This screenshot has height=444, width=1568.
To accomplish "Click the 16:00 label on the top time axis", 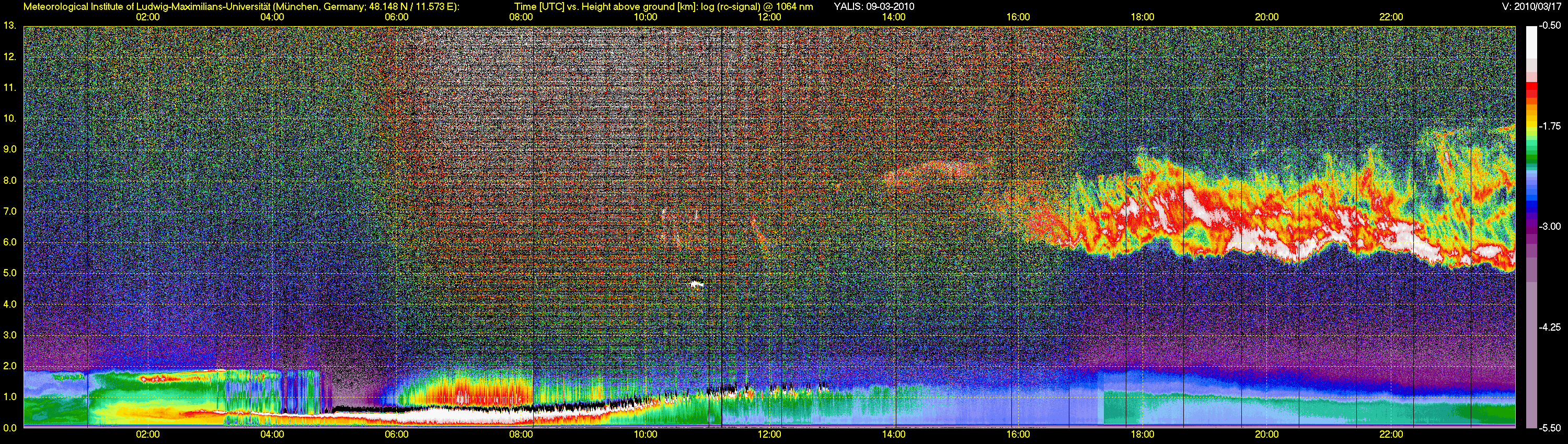I will (1018, 17).
